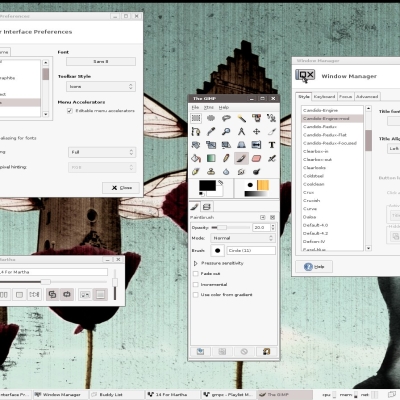Select the Clone stamp tool
Screen dimensions: 400x400
[211, 172]
